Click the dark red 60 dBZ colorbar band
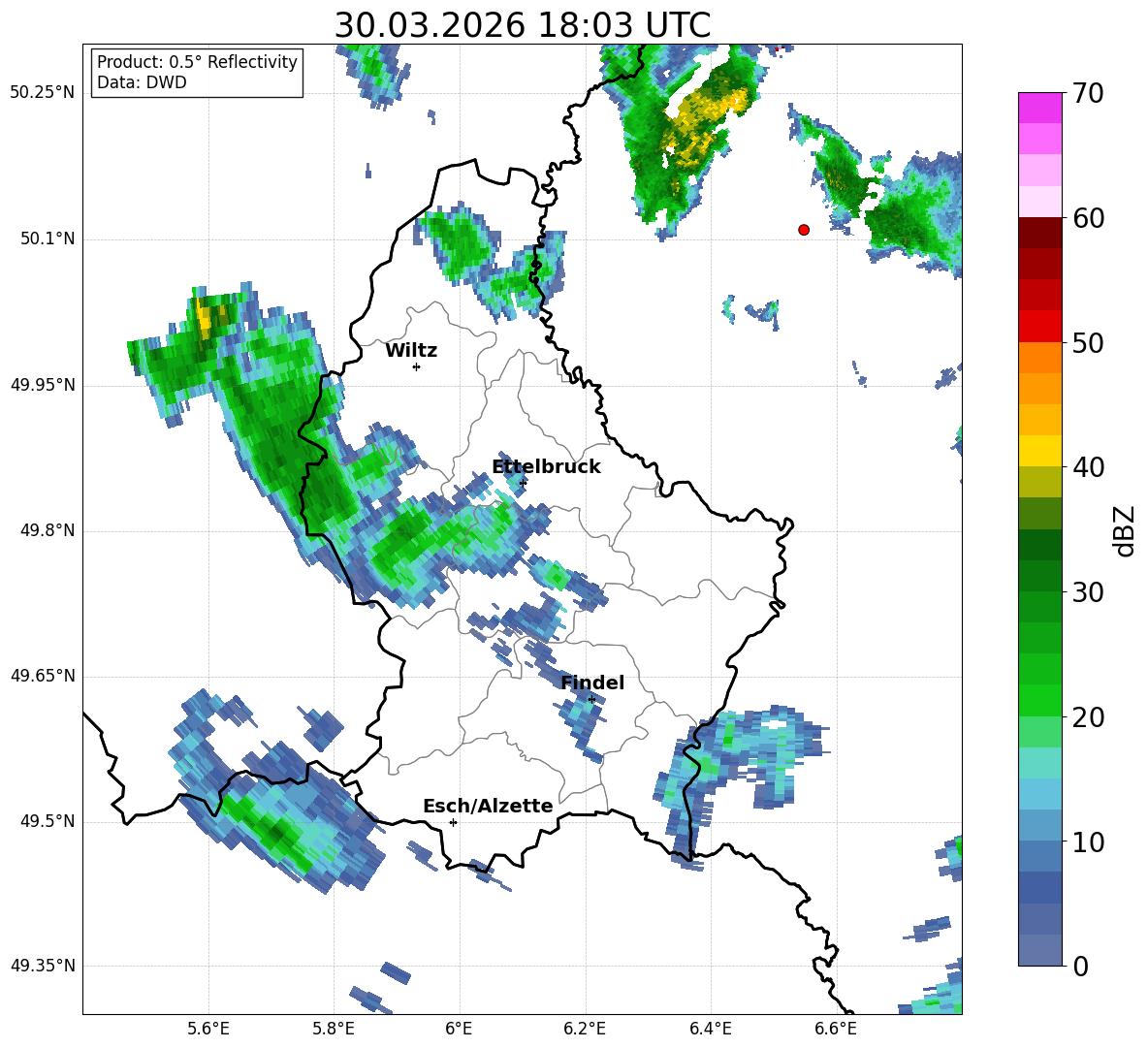The width and height of the screenshot is (1148, 1048). click(1039, 233)
